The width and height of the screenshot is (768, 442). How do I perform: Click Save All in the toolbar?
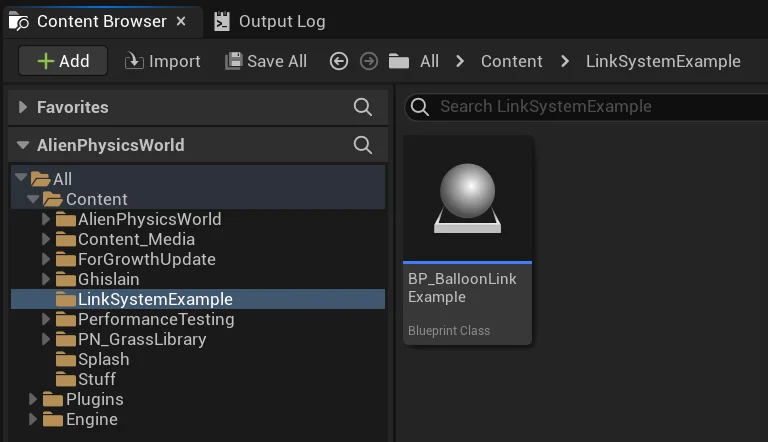[x=266, y=61]
